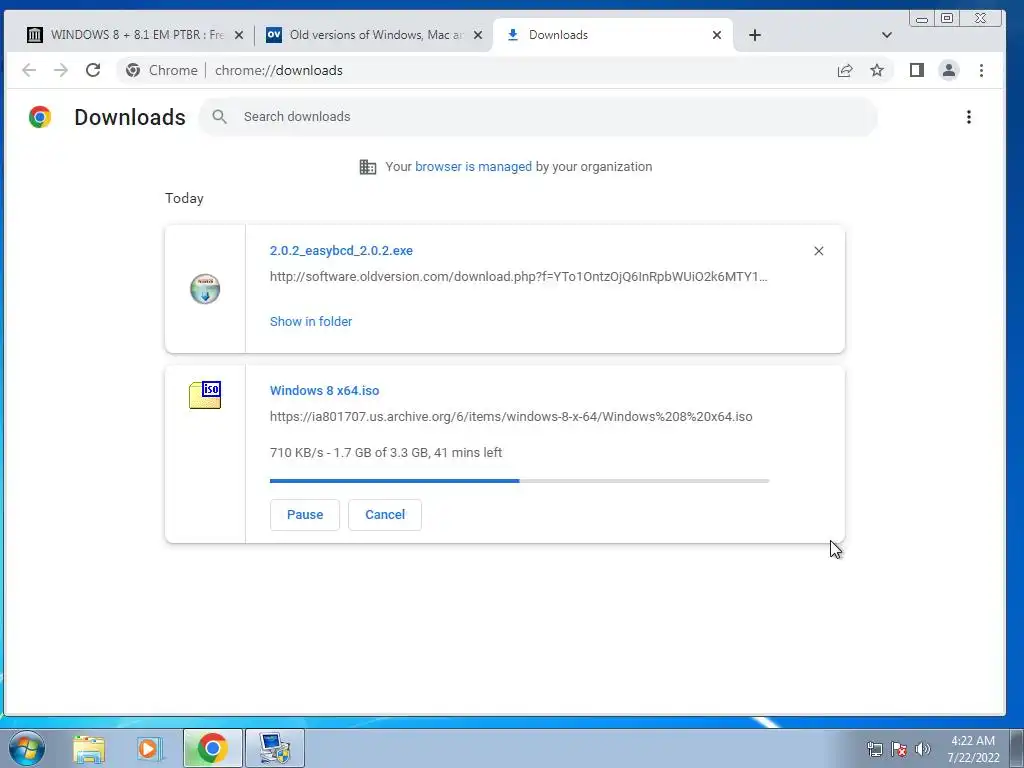Click the magnifier icon in search downloads
Viewport: 1024px width, 768px height.
click(219, 117)
